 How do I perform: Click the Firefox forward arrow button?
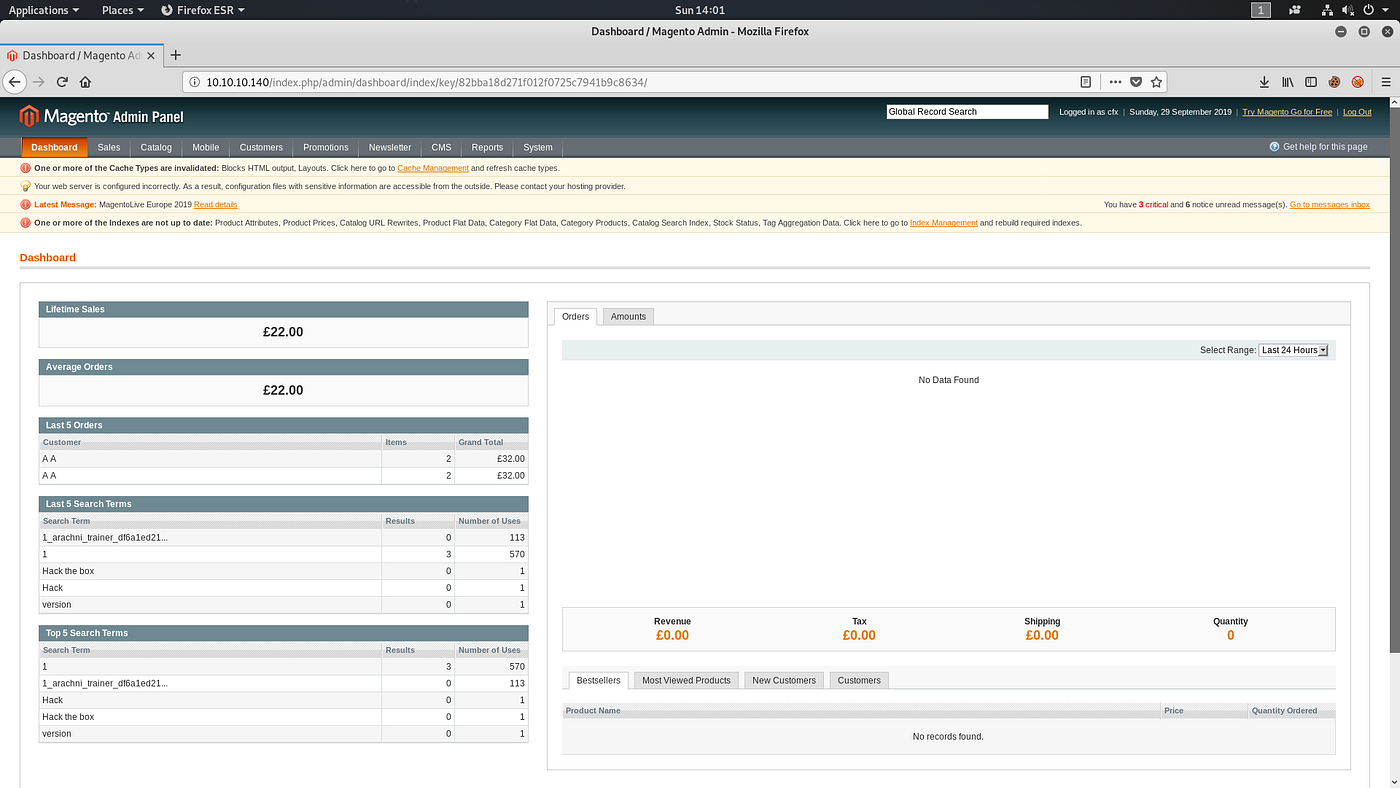(x=39, y=82)
